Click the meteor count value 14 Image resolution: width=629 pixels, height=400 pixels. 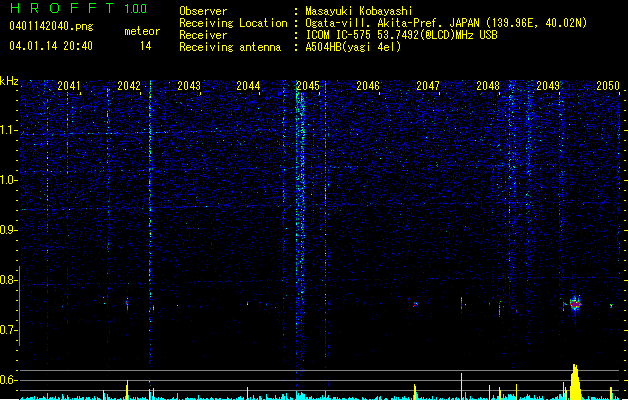tap(146, 46)
